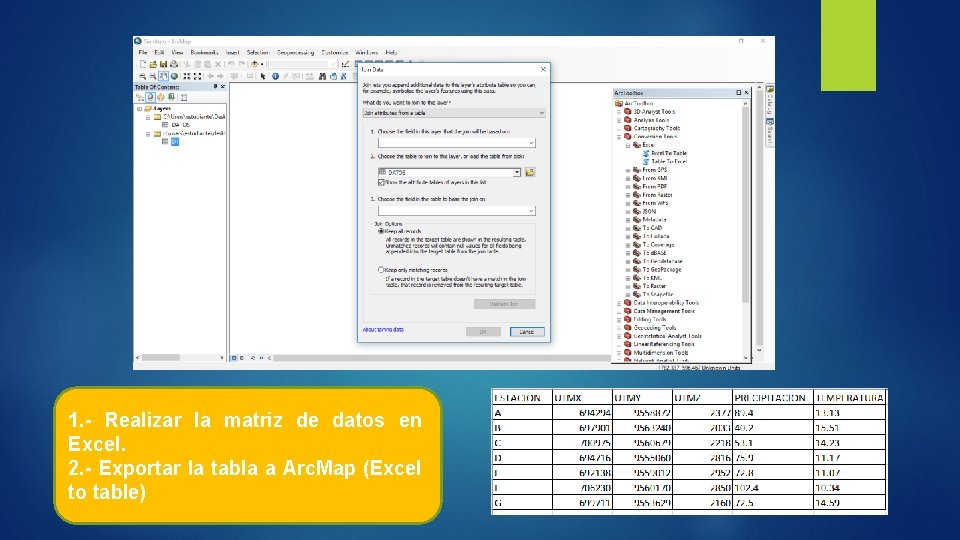Click the Open folder icon in the standard toolbar
960x540 pixels.
(x=153, y=64)
